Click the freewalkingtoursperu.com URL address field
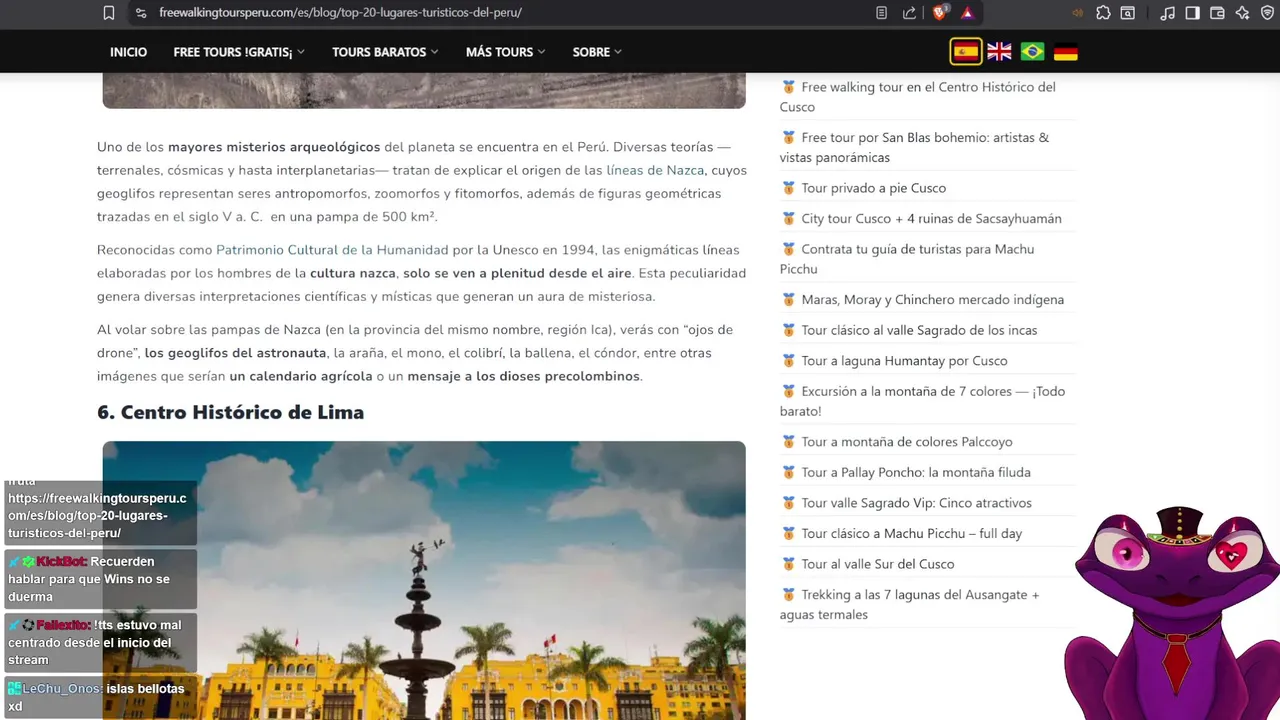The height and width of the screenshot is (720, 1280). [340, 13]
